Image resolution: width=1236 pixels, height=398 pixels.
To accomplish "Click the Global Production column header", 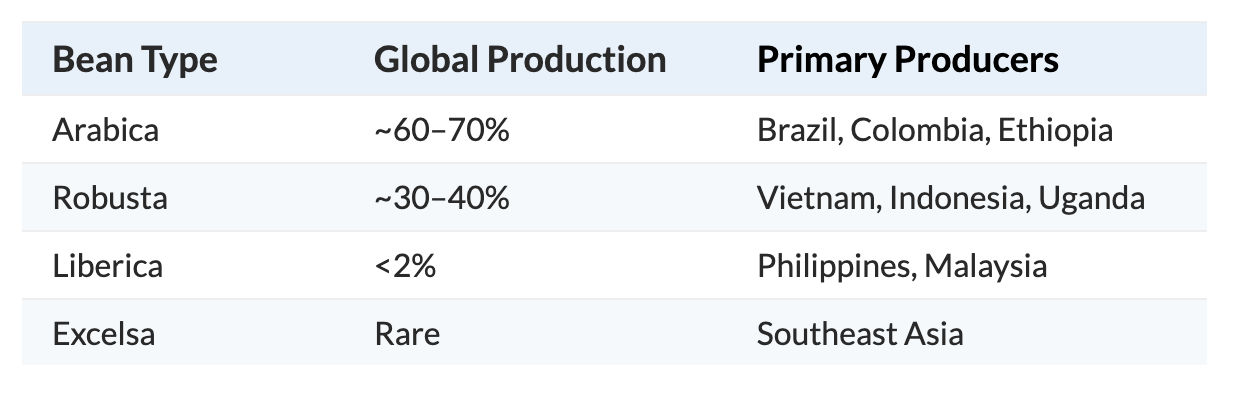I will pyautogui.click(x=520, y=60).
